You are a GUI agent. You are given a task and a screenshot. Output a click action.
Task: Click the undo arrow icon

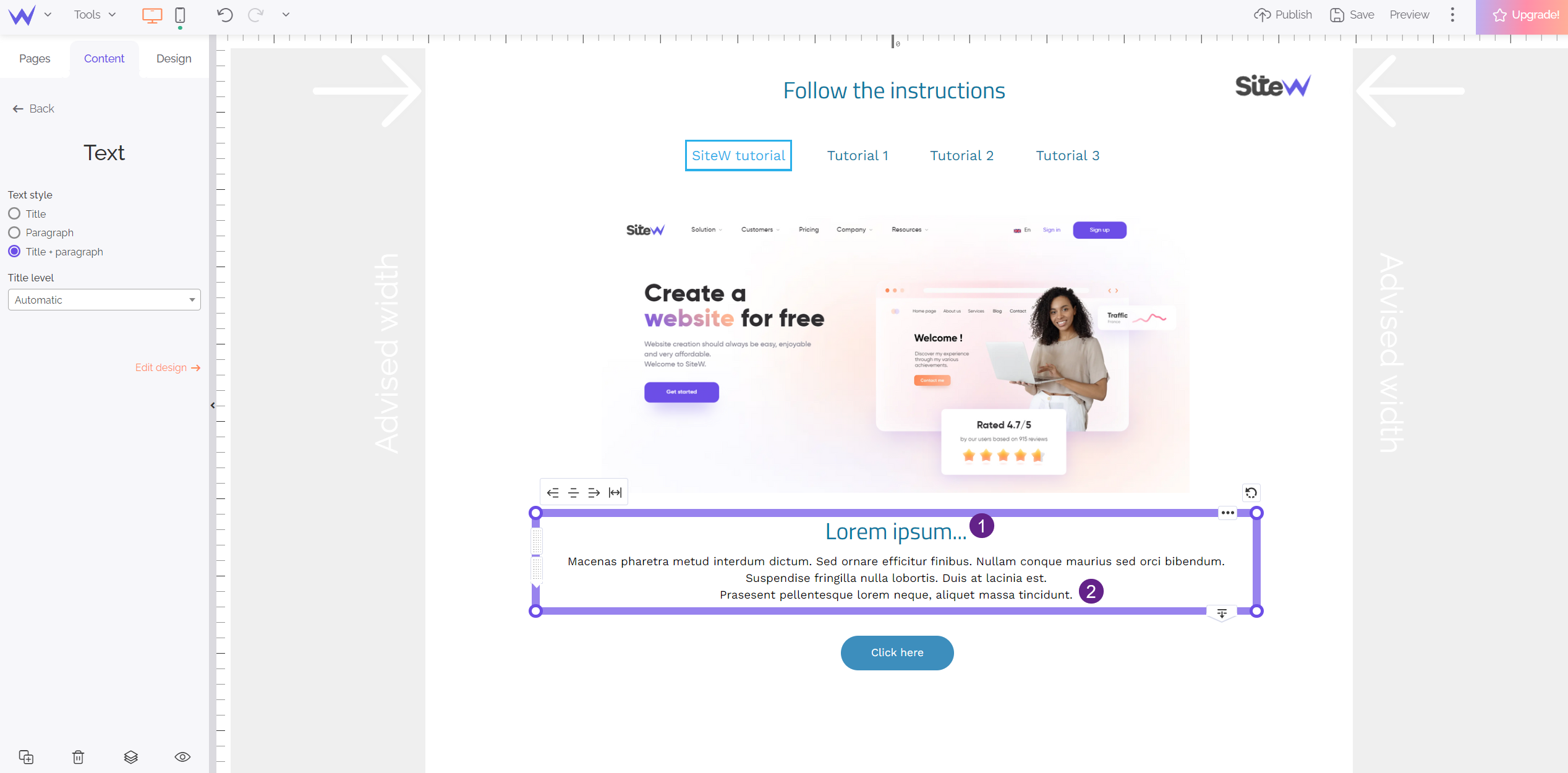(x=226, y=14)
